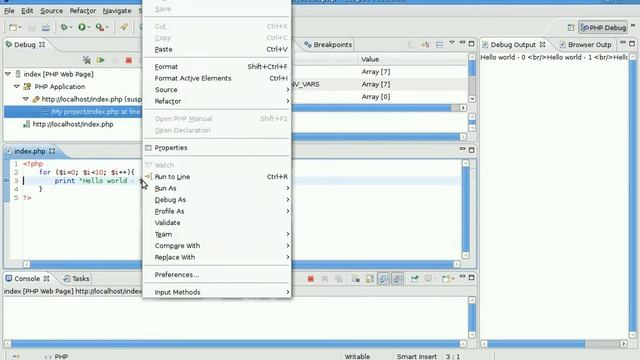Select the index.php editor tab
This screenshot has width=640, height=360.
30,151
